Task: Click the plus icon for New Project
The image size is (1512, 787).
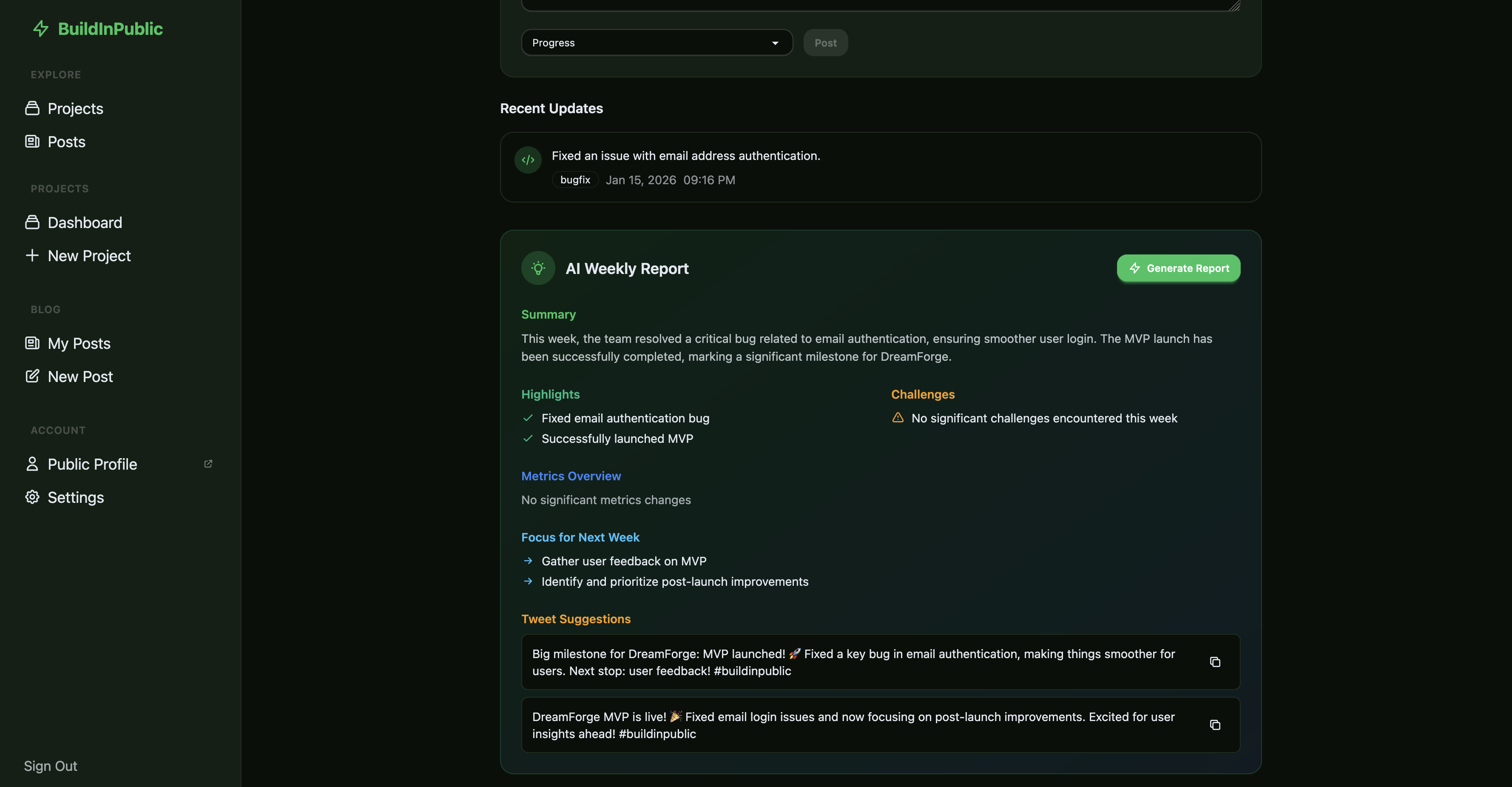Action: [32, 256]
